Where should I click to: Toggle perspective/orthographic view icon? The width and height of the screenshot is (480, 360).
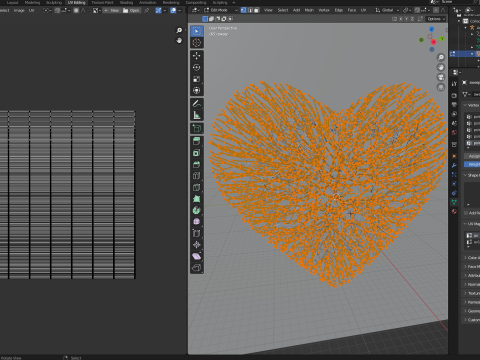pyautogui.click(x=441, y=87)
